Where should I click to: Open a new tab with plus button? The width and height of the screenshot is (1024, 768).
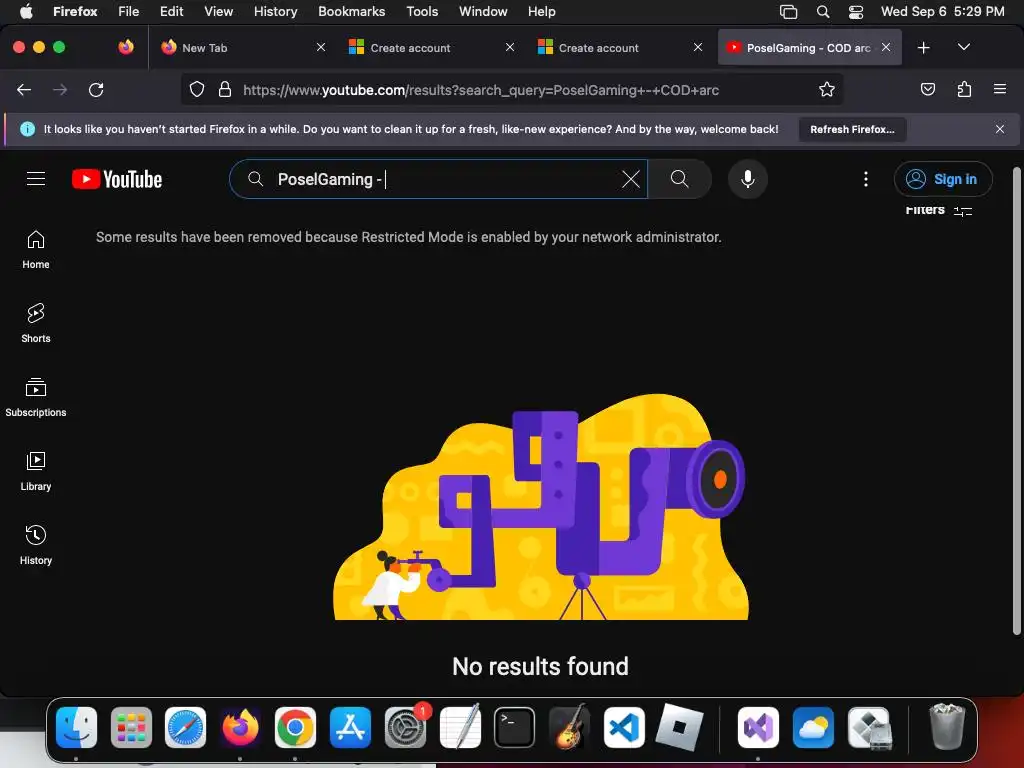point(923,48)
